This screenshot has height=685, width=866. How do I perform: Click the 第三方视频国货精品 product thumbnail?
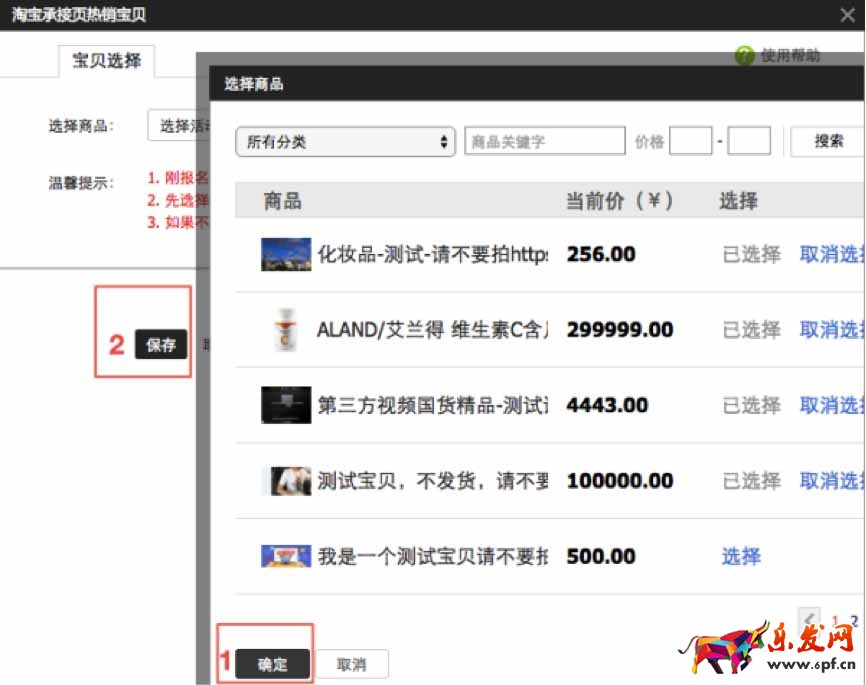[286, 405]
